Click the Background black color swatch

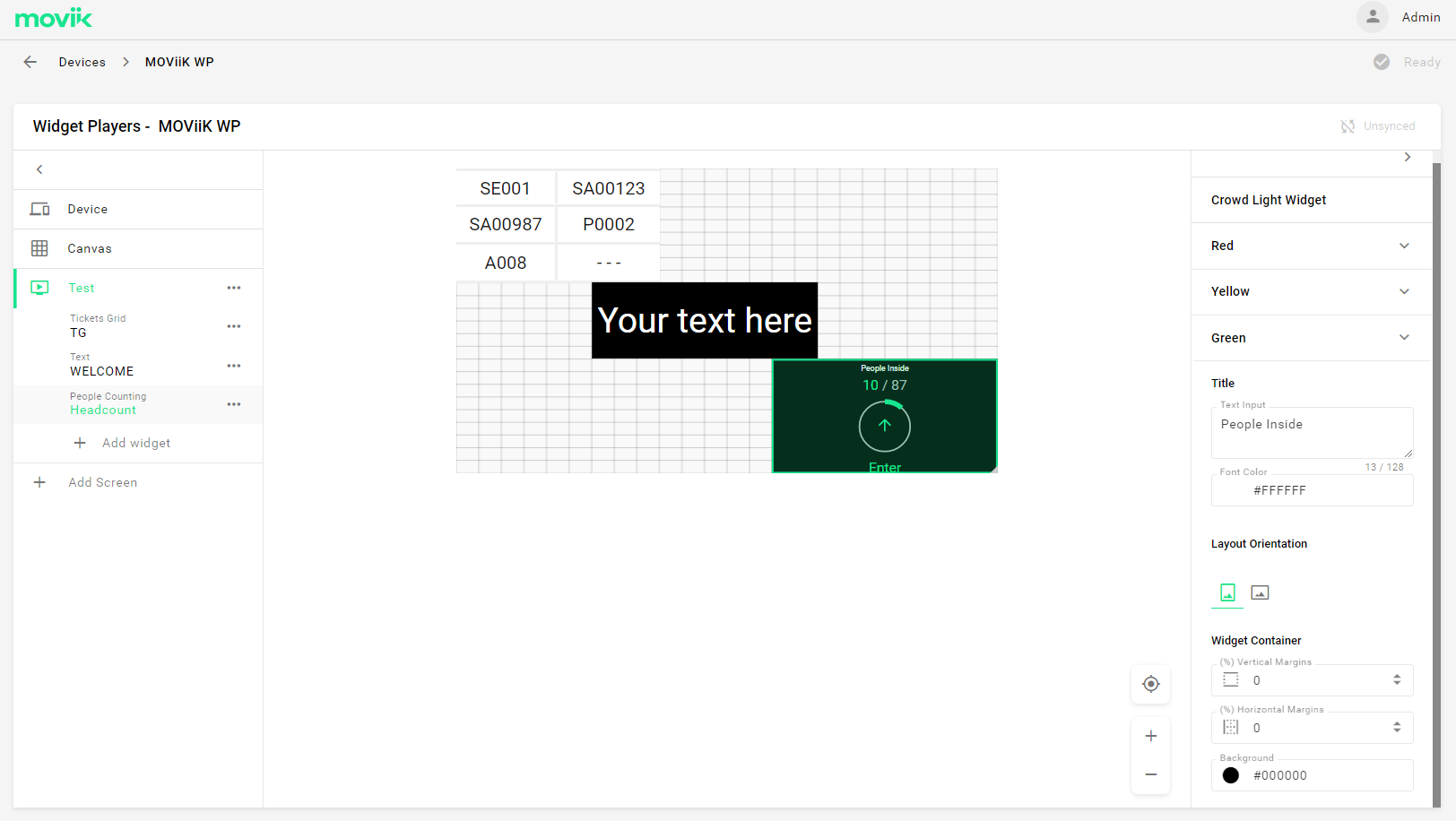click(1231, 775)
